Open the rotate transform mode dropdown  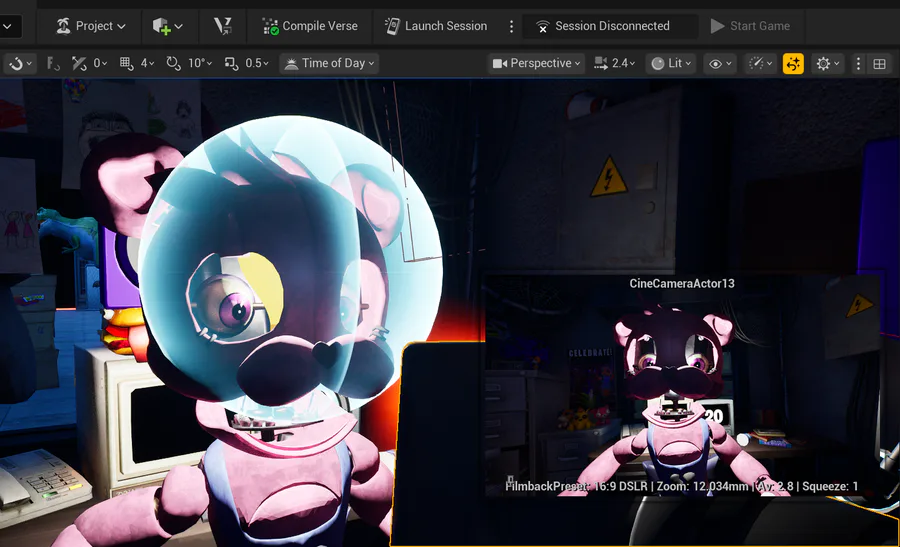click(x=20, y=63)
